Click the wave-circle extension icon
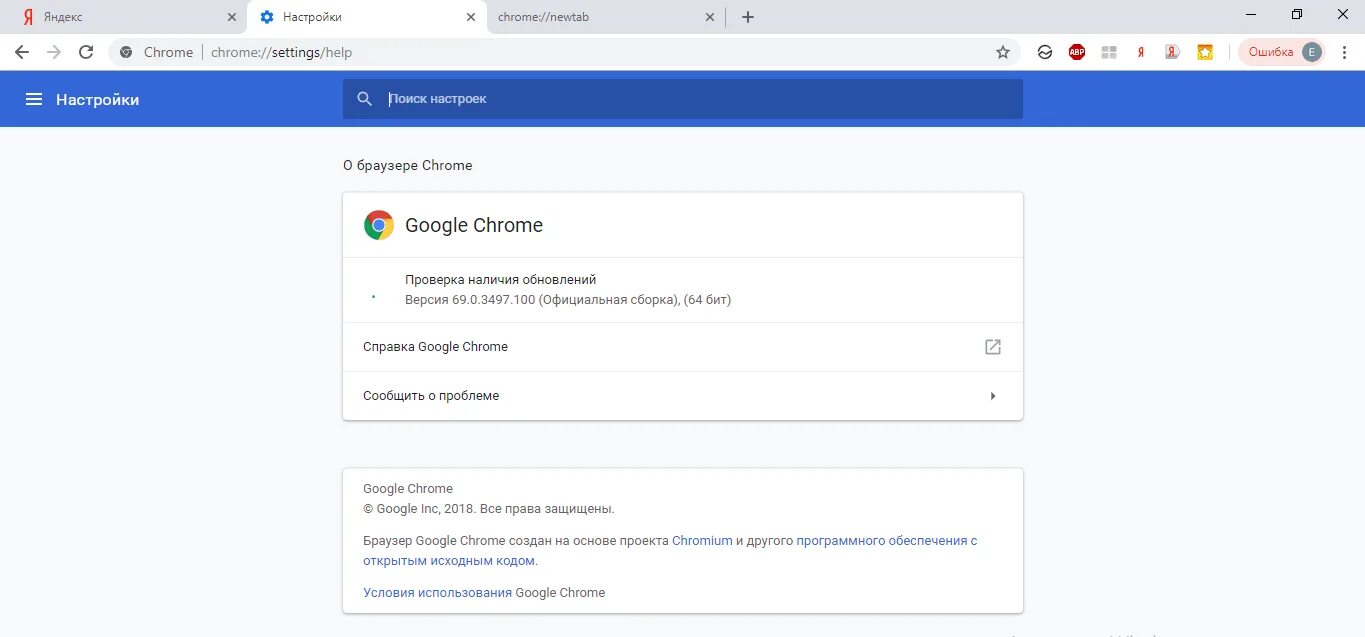Screen dimensions: 1365x637 tap(1045, 52)
